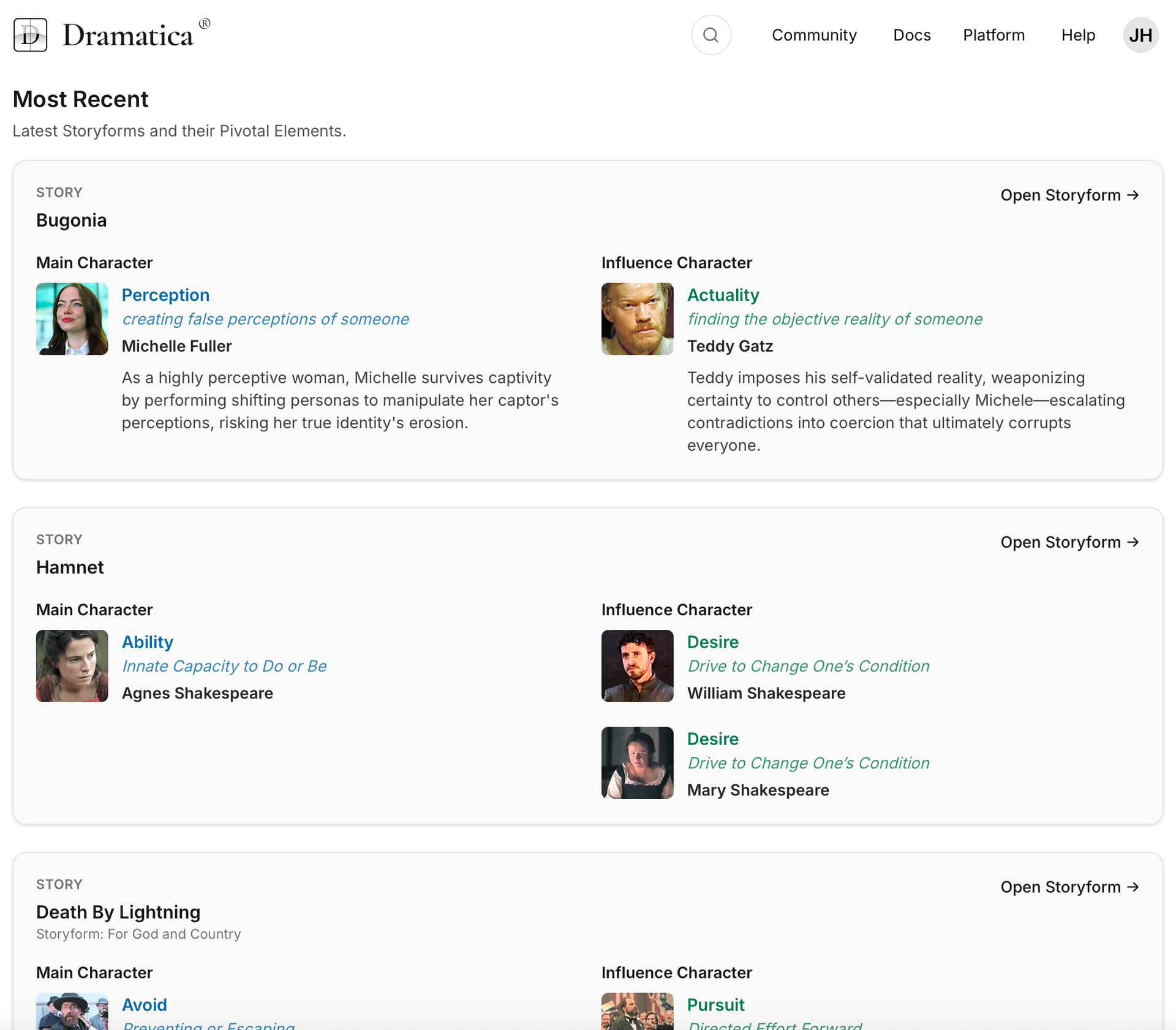Open Storyform for Death By Lightning
The image size is (1176, 1030).
pos(1069,887)
